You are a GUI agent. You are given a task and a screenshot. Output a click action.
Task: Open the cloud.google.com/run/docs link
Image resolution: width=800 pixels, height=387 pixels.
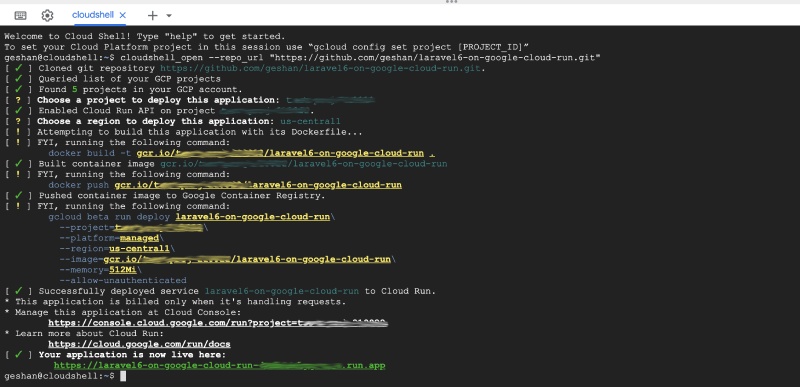pyautogui.click(x=139, y=344)
